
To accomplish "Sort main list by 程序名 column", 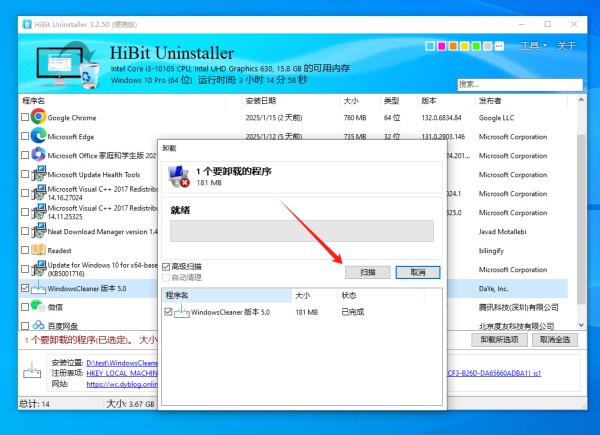I will (122, 101).
